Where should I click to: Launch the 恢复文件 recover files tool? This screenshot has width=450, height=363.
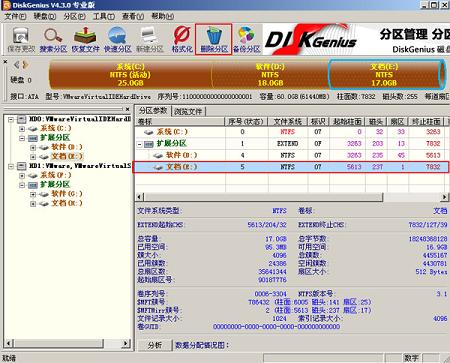point(85,40)
